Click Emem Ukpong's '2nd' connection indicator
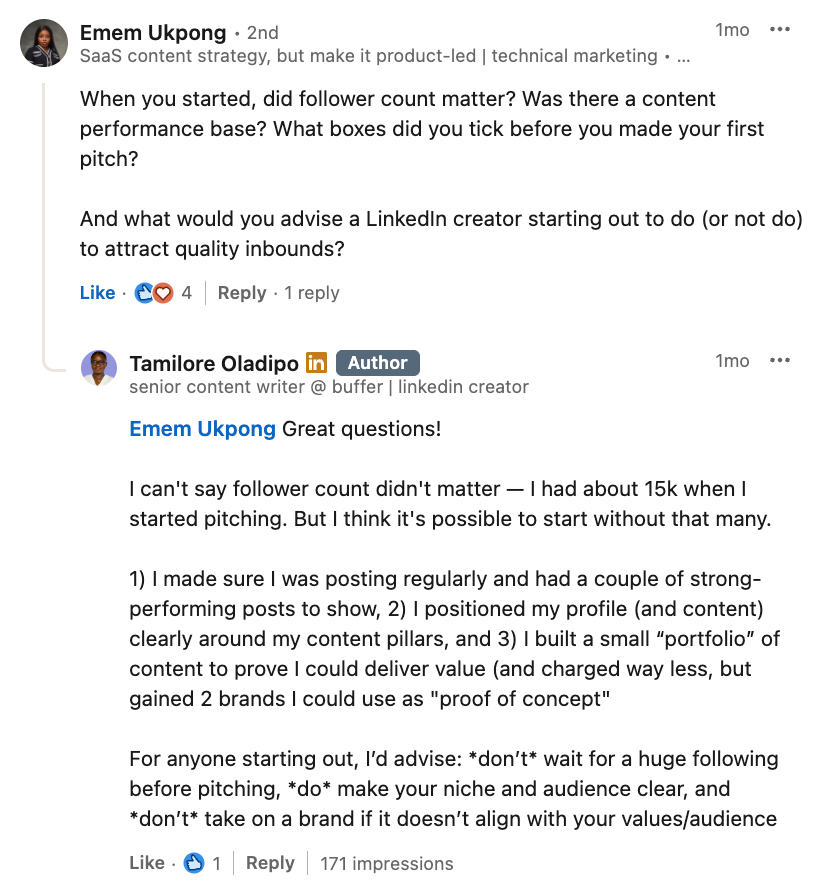 [x=263, y=32]
